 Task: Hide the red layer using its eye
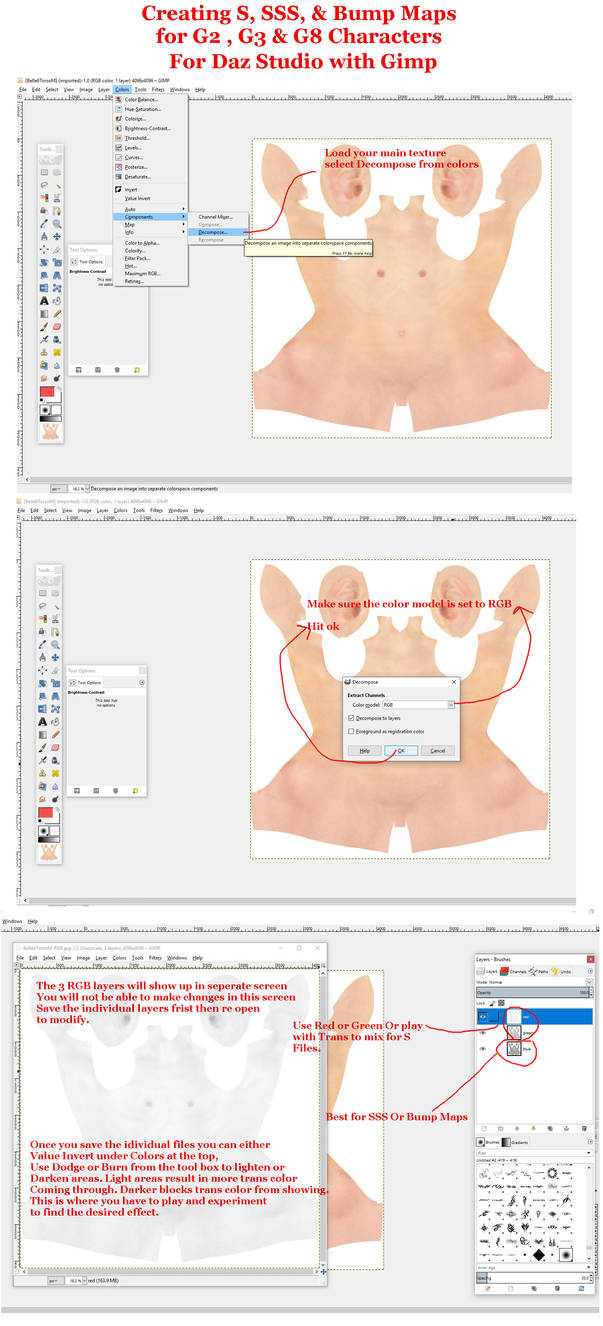tap(483, 1017)
